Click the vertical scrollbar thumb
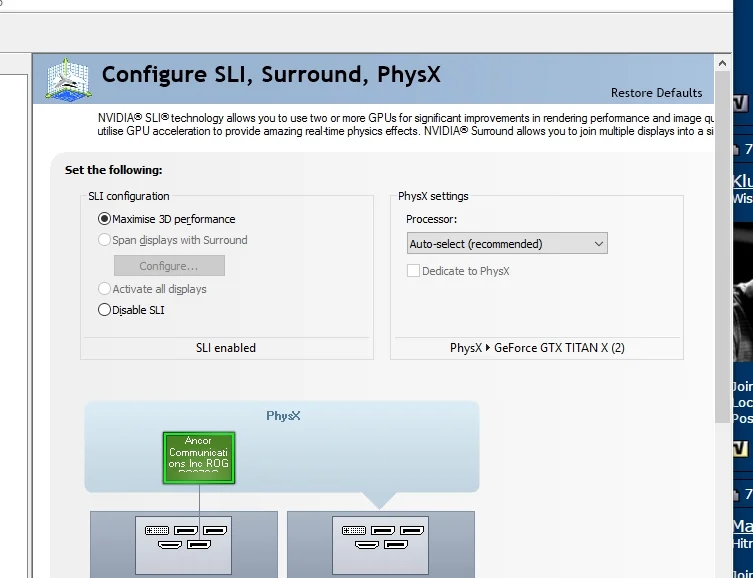 [x=722, y=247]
